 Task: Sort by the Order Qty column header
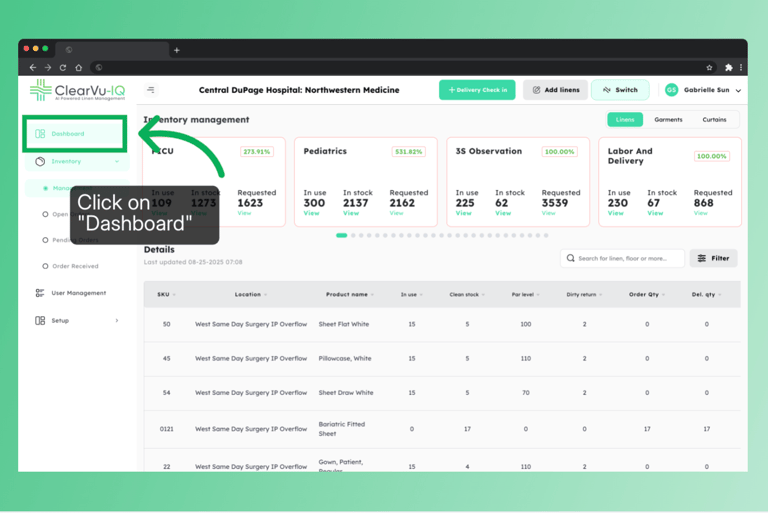(647, 294)
